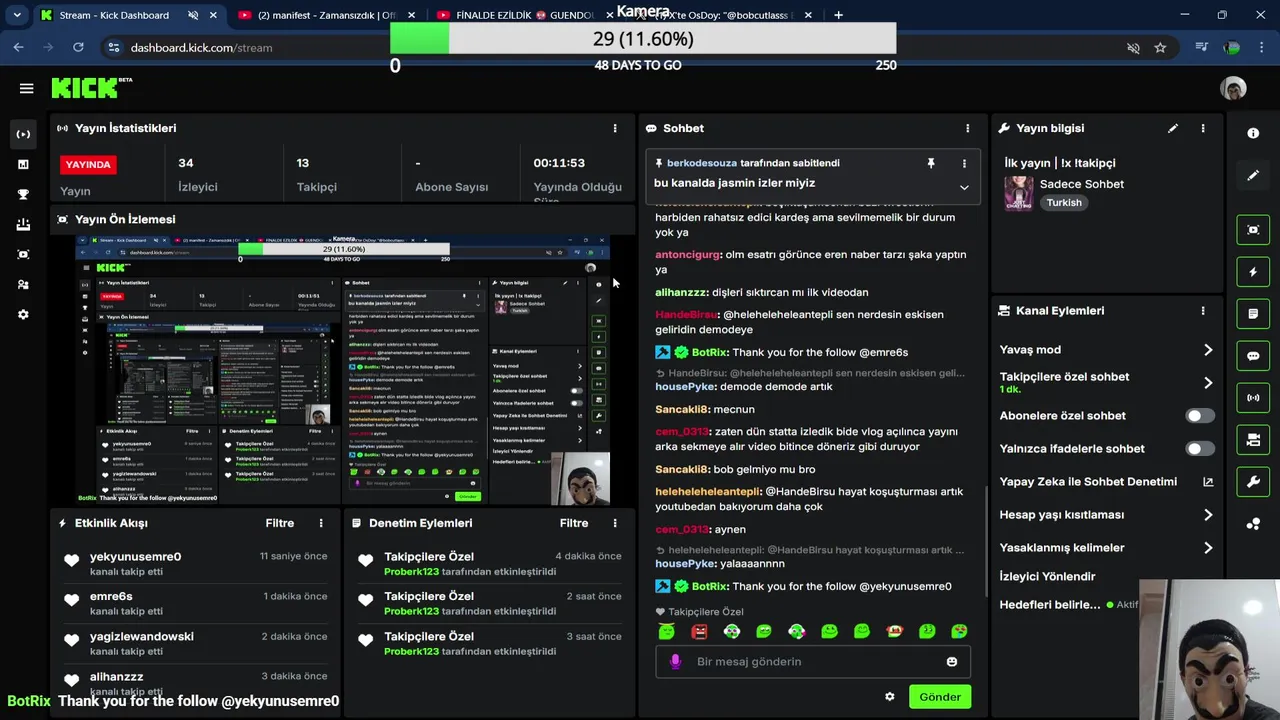Toggle the wrench stream info icon in right sidebar

click(x=1253, y=482)
